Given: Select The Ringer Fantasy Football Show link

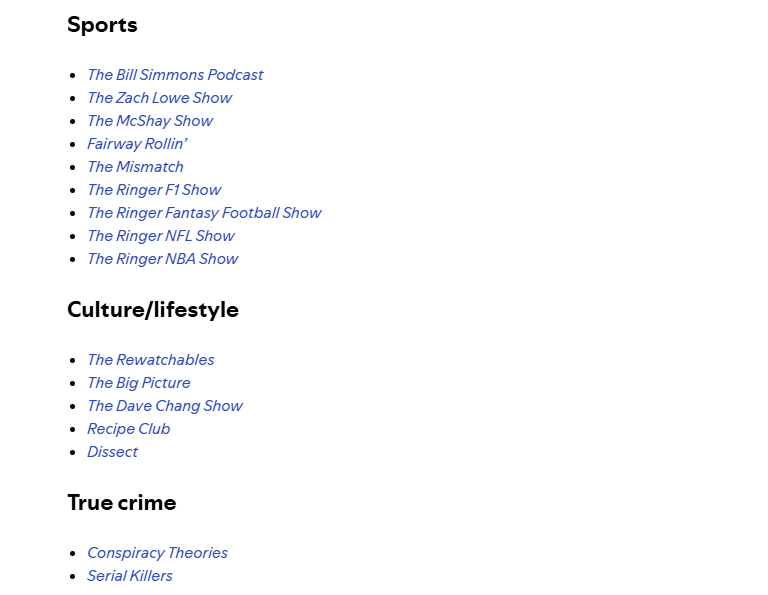Looking at the screenshot, I should coord(204,213).
